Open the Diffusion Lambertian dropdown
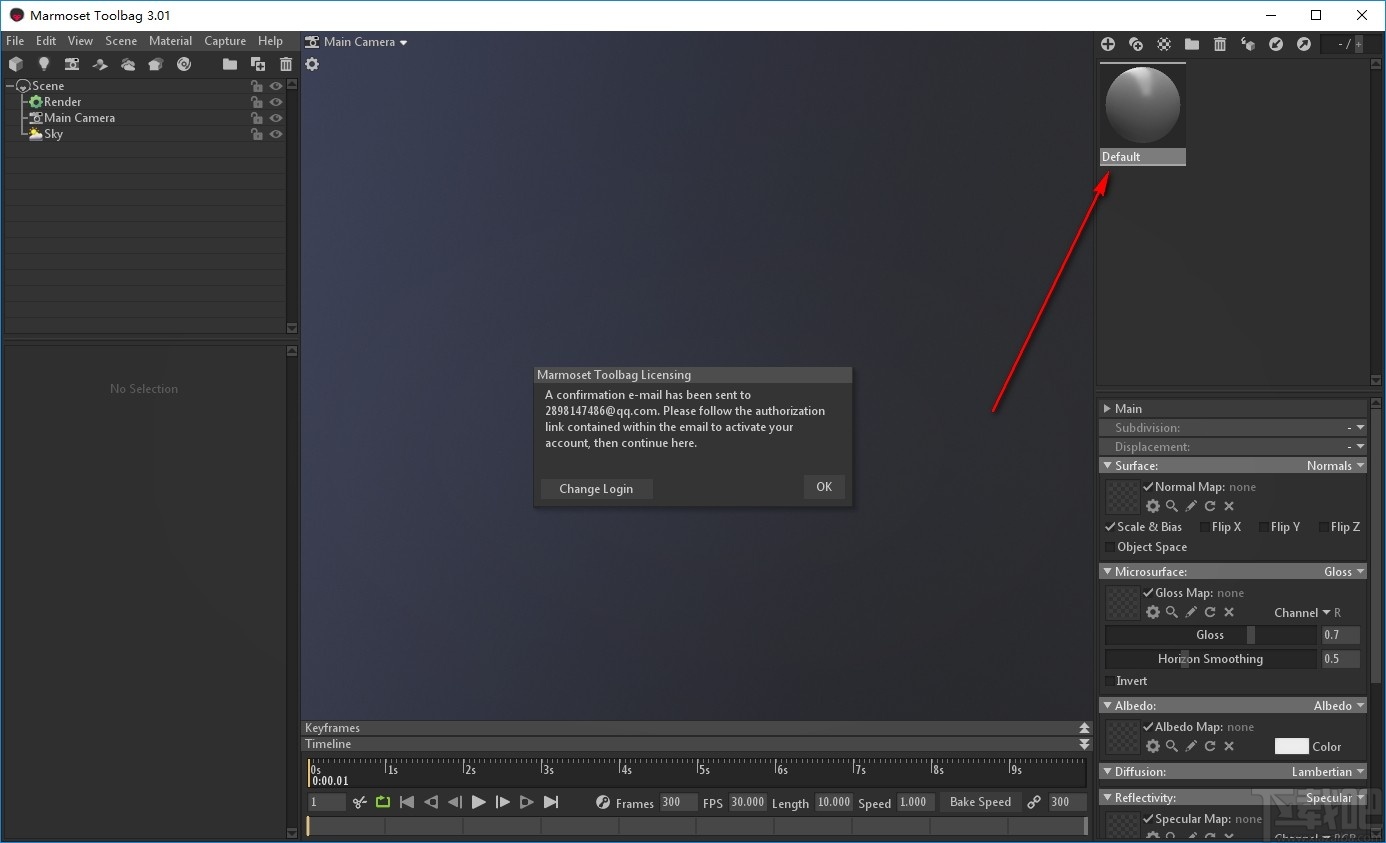This screenshot has height=843, width=1386. [1328, 772]
